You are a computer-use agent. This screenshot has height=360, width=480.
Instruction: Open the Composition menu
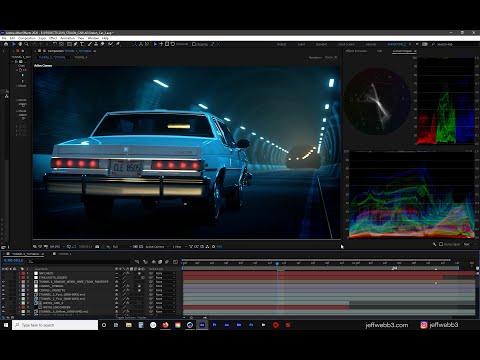[27, 38]
